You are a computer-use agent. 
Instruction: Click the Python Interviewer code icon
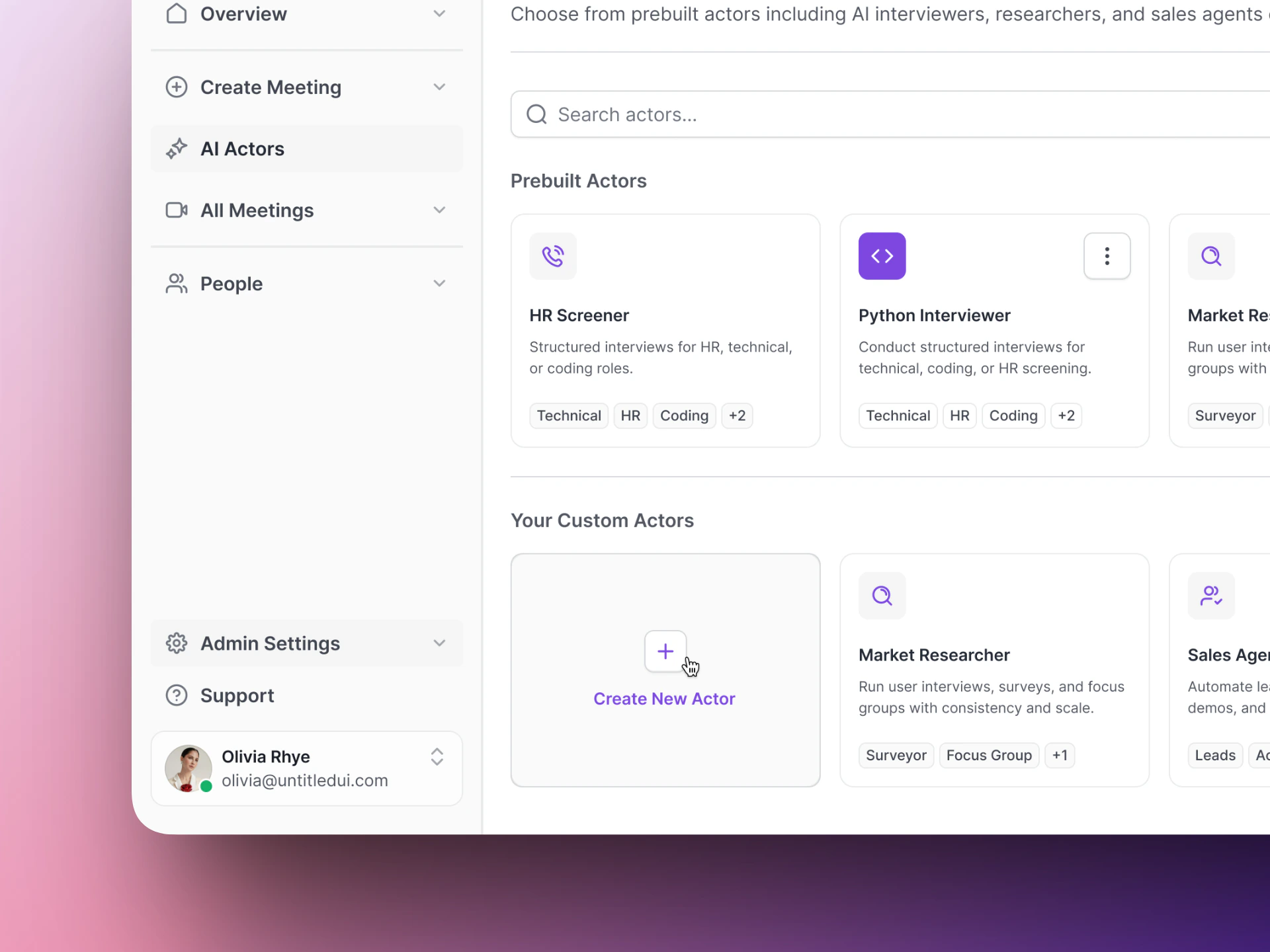click(882, 256)
